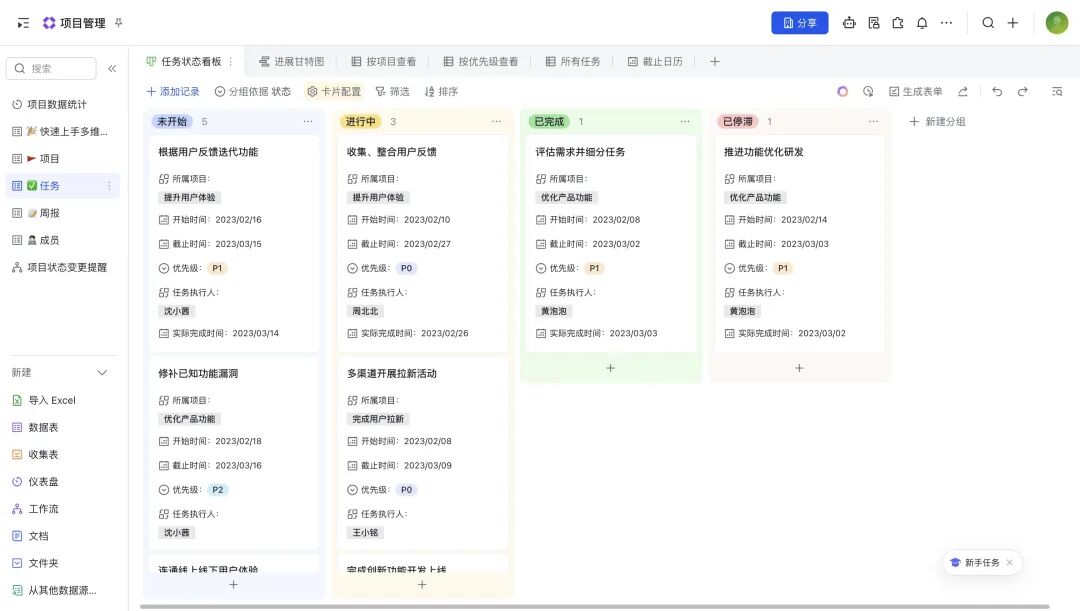Open the automation robot icon in header
The image size is (1080, 611).
(849, 23)
